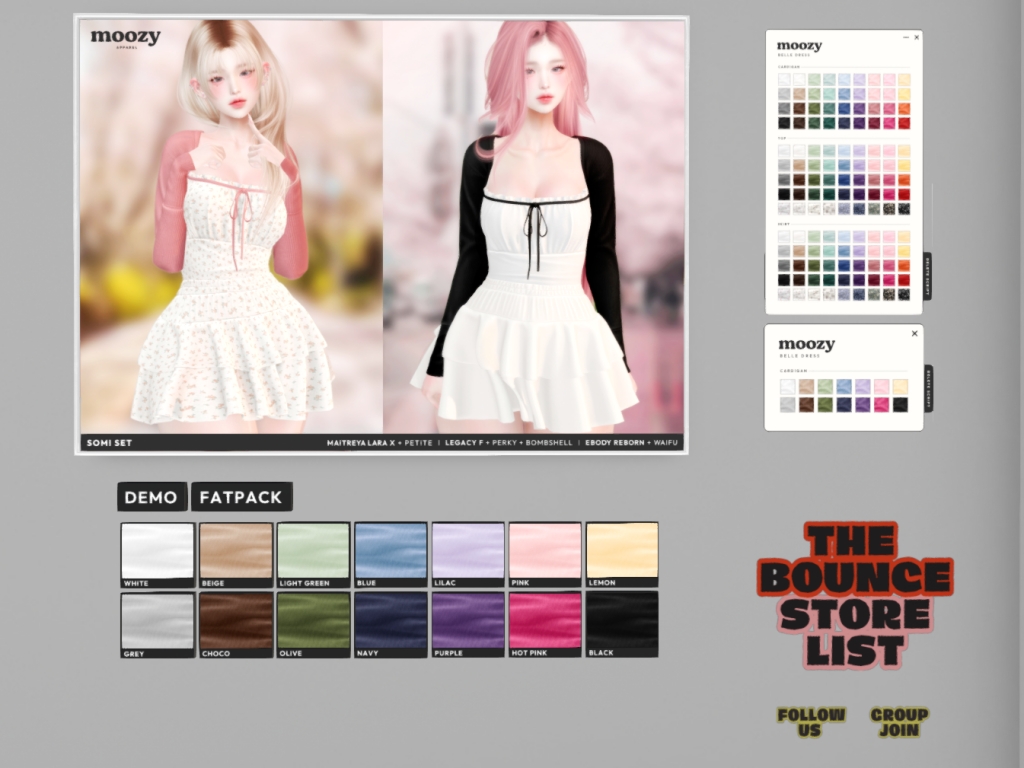Pick black cardigan swatch in small HUD
The height and width of the screenshot is (768, 1024).
tap(901, 405)
